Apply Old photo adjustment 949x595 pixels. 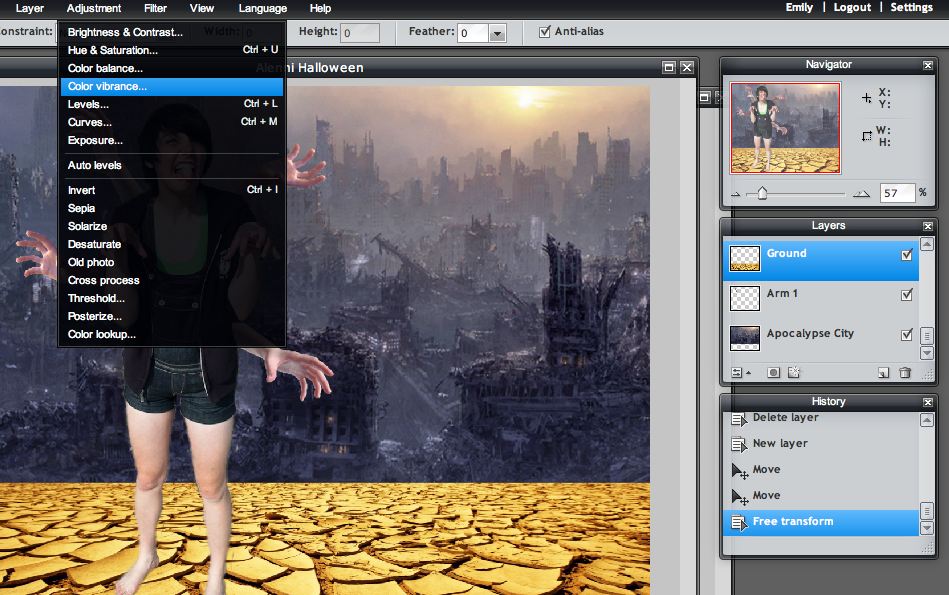click(x=172, y=262)
